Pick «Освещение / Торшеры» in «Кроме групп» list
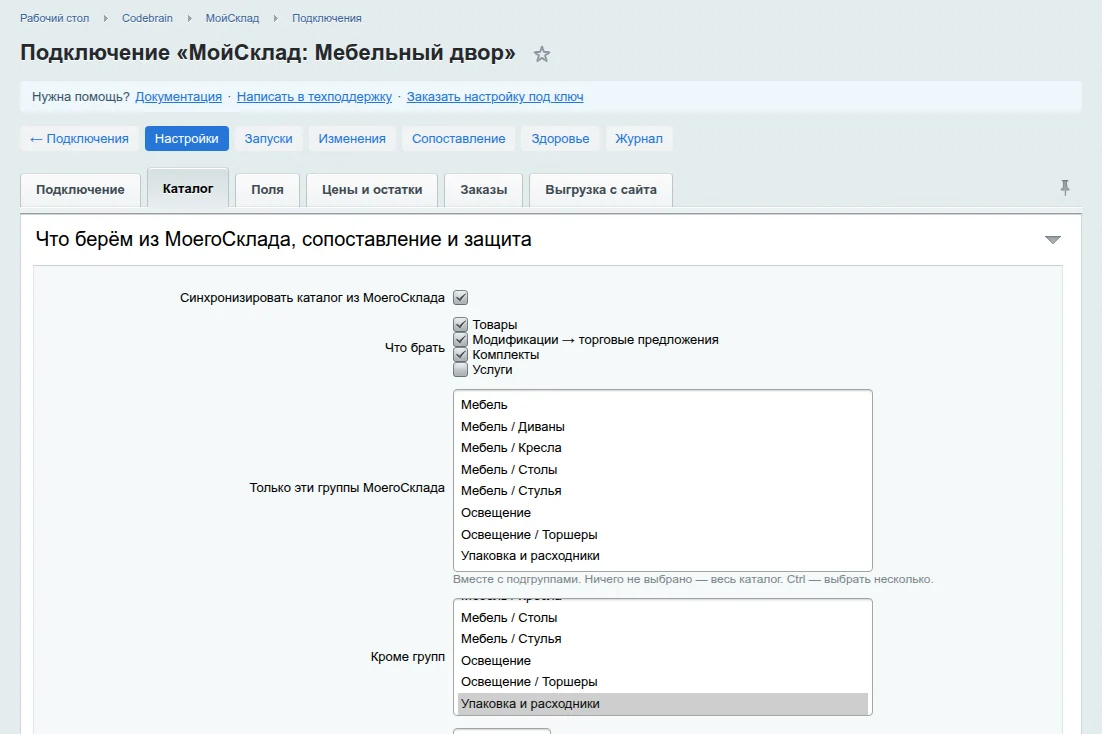Viewport: 1102px width, 734px height. pos(663,682)
